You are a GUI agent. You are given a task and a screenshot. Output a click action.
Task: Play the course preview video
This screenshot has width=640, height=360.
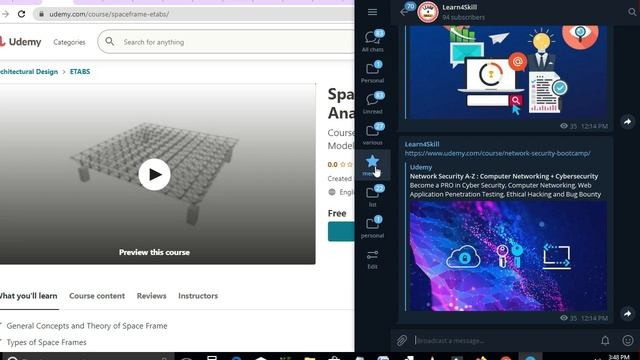(154, 174)
